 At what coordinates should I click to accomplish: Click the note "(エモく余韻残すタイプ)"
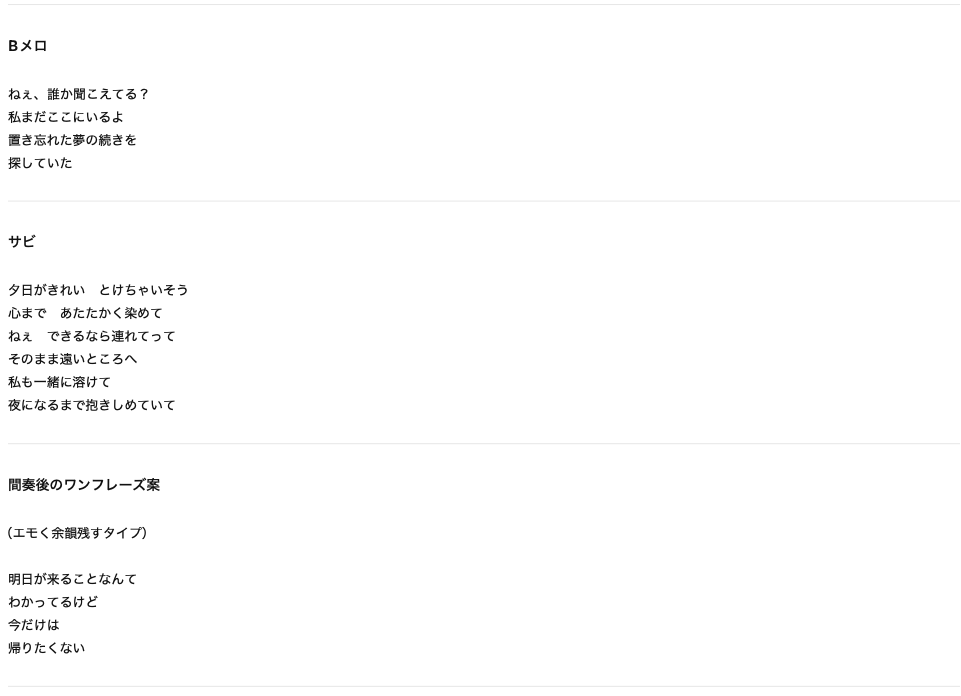[x=77, y=533]
